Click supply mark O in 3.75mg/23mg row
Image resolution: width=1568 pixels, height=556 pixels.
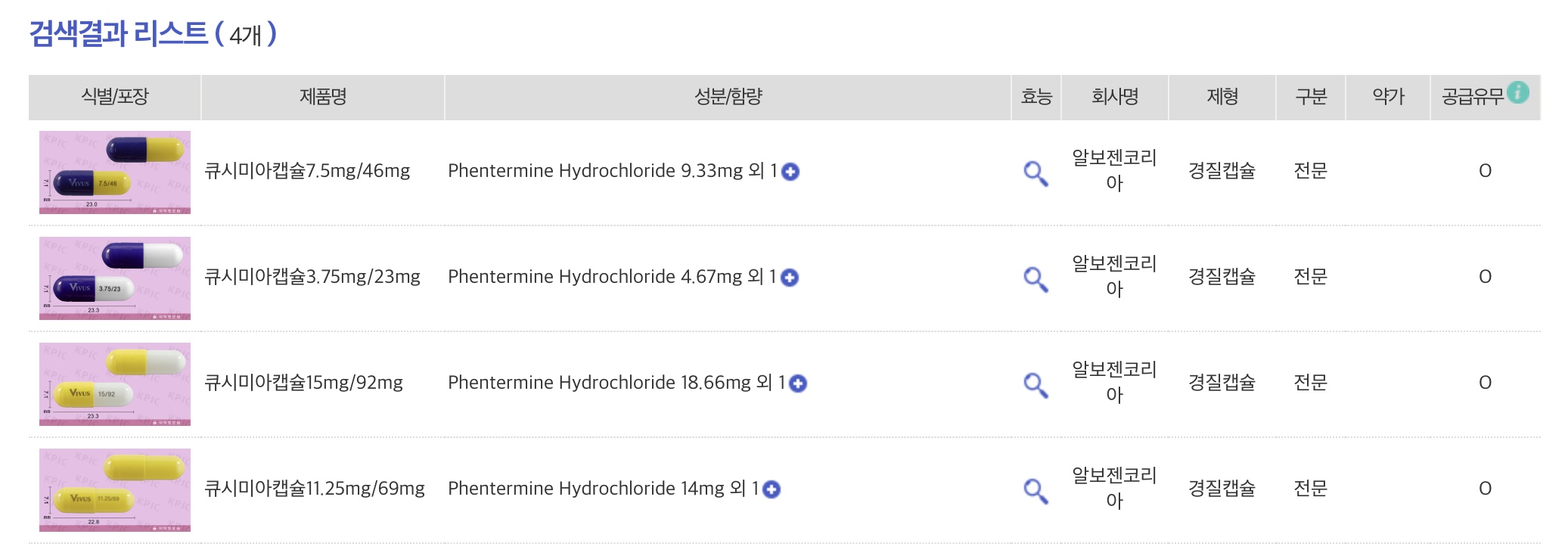1485,277
